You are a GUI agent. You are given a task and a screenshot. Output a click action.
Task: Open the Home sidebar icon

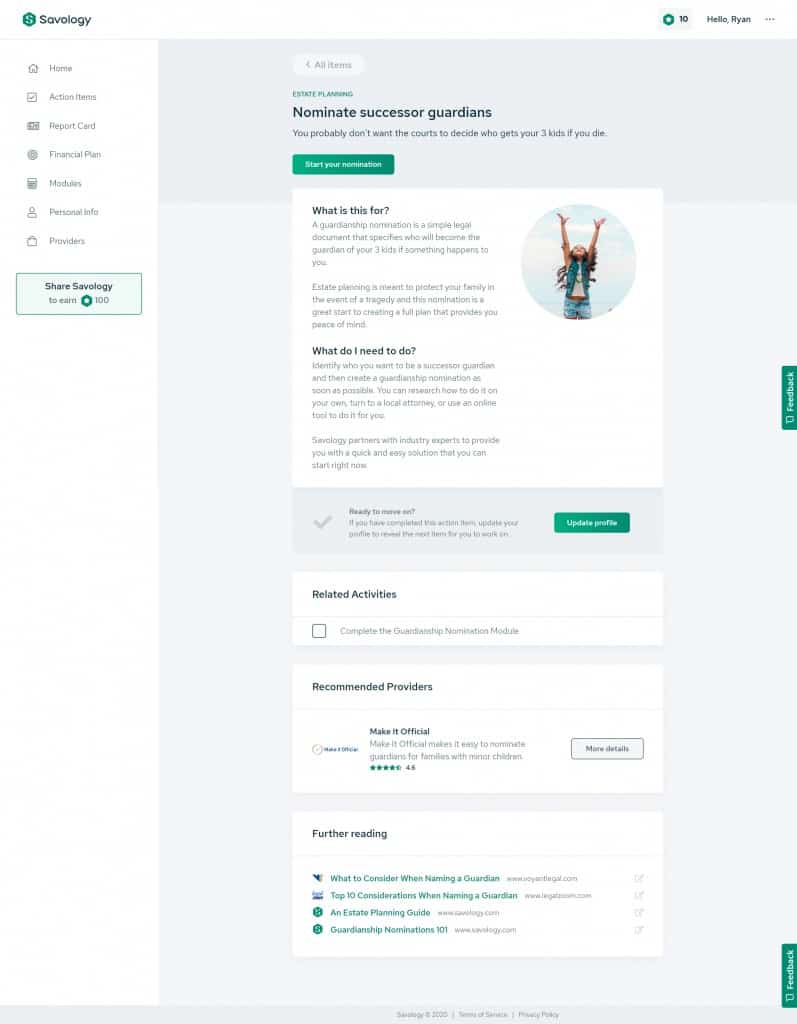[33, 69]
